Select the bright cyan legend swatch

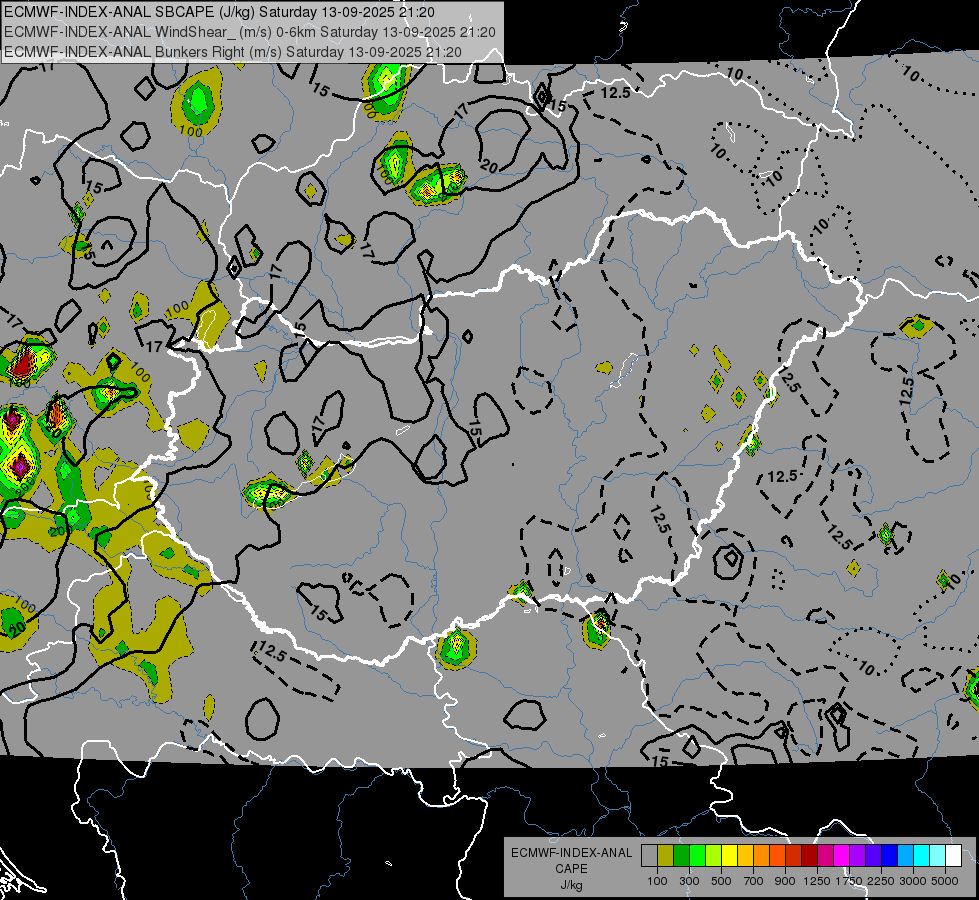coord(921,855)
